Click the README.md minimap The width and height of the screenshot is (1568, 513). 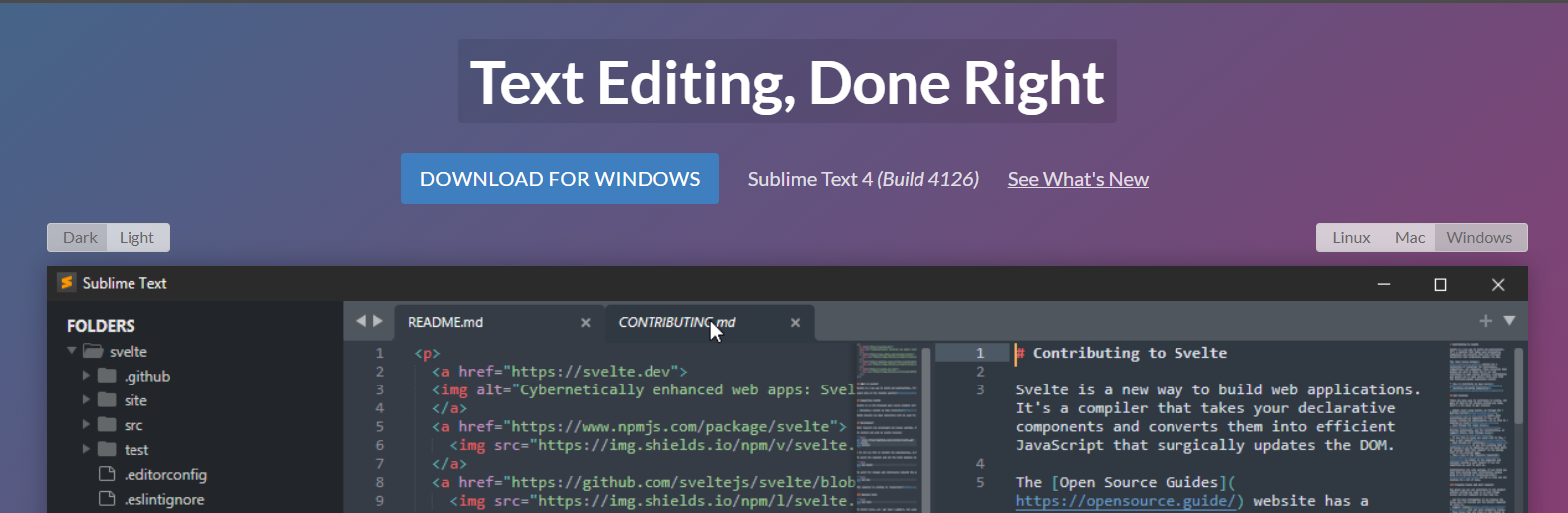tap(888, 426)
